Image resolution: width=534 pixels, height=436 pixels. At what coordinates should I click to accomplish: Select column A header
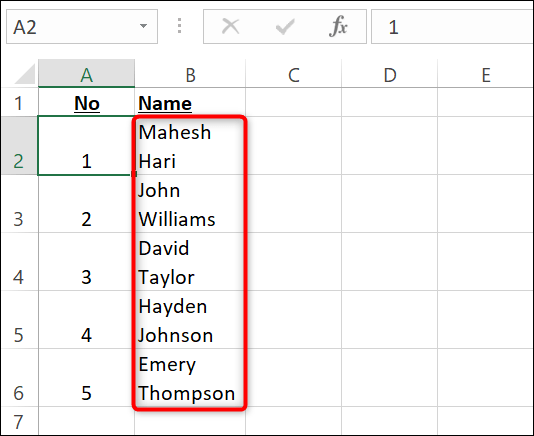[x=87, y=74]
